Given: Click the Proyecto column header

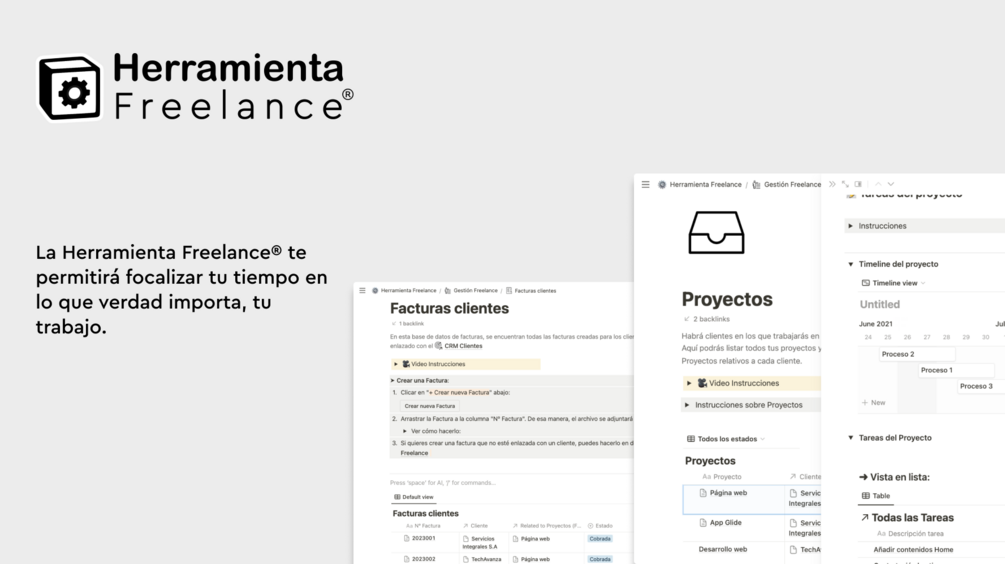Looking at the screenshot, I should click(x=722, y=477).
